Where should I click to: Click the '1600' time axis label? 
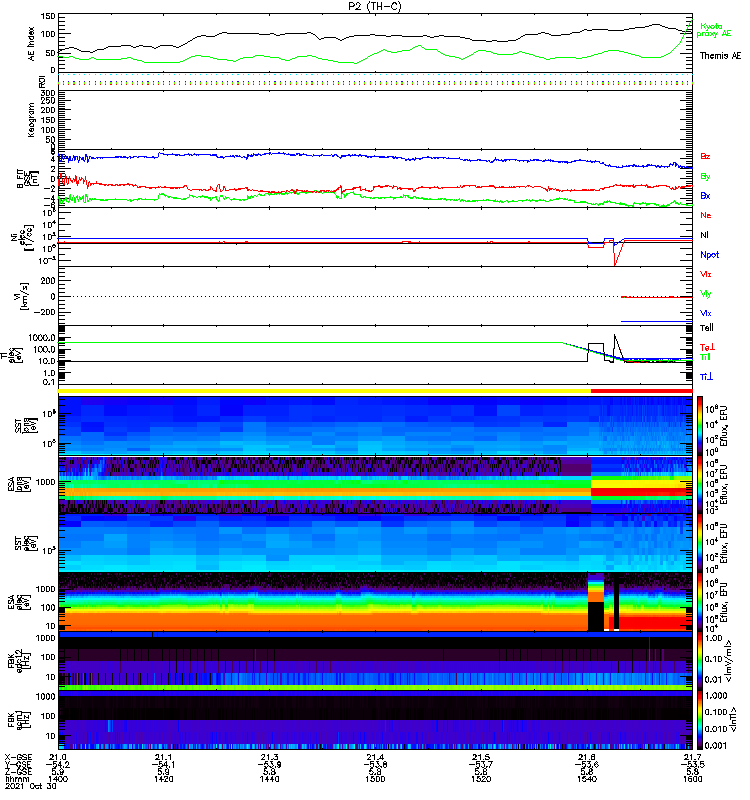pos(692,779)
